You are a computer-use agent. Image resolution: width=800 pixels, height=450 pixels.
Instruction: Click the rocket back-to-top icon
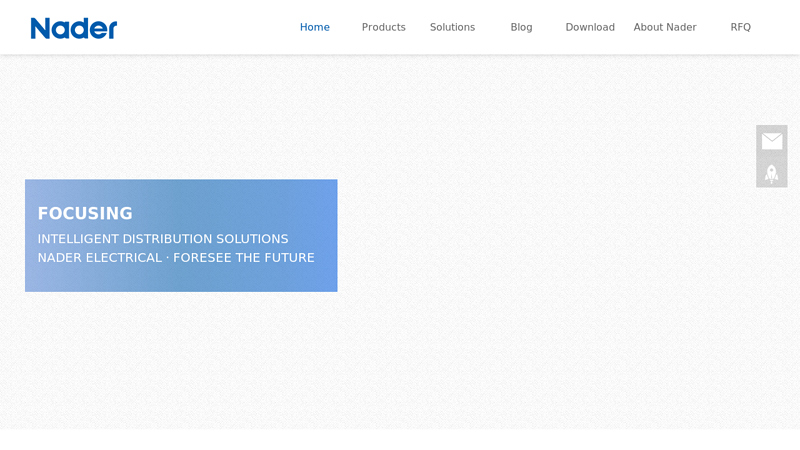771,173
